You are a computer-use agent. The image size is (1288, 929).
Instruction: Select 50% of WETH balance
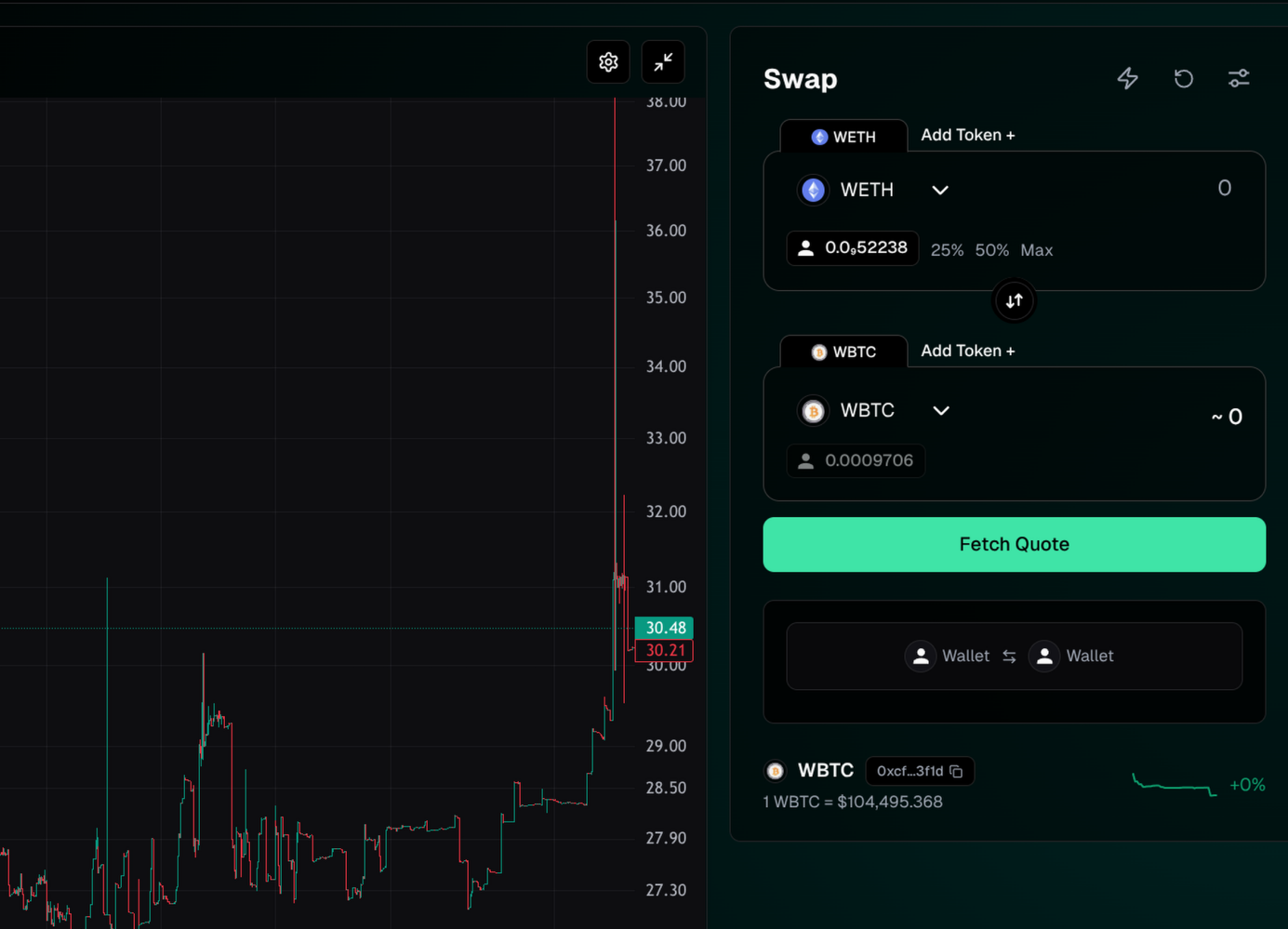tap(991, 250)
